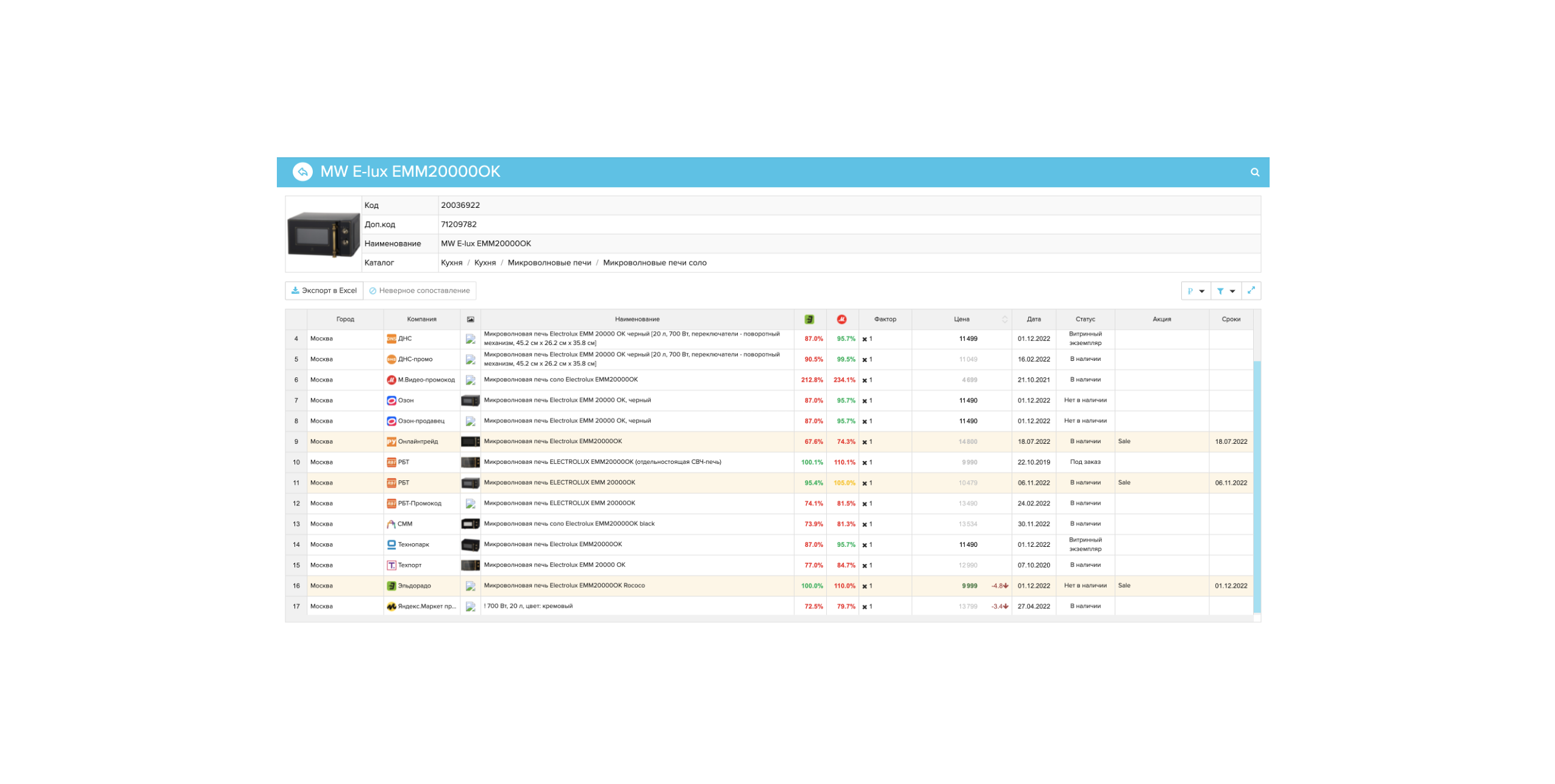Click the table vertical scrollbar thumb

point(1256,487)
